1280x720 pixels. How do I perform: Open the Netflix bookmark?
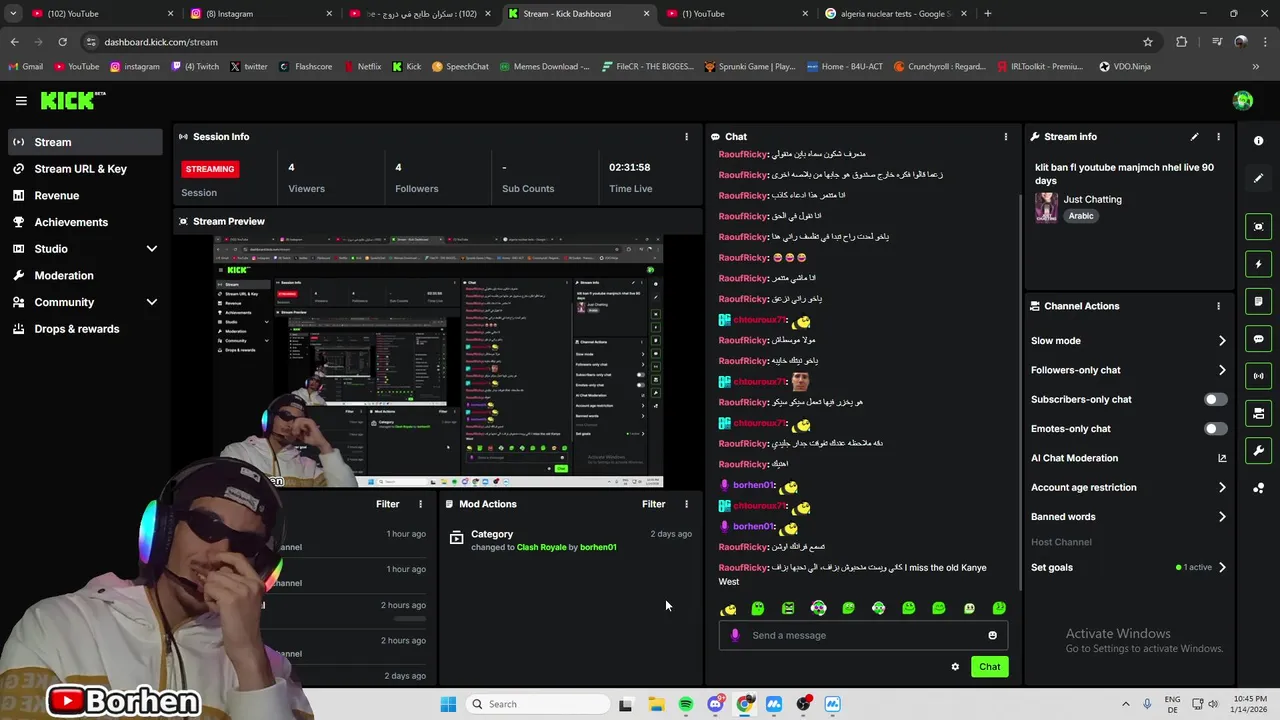(361, 67)
